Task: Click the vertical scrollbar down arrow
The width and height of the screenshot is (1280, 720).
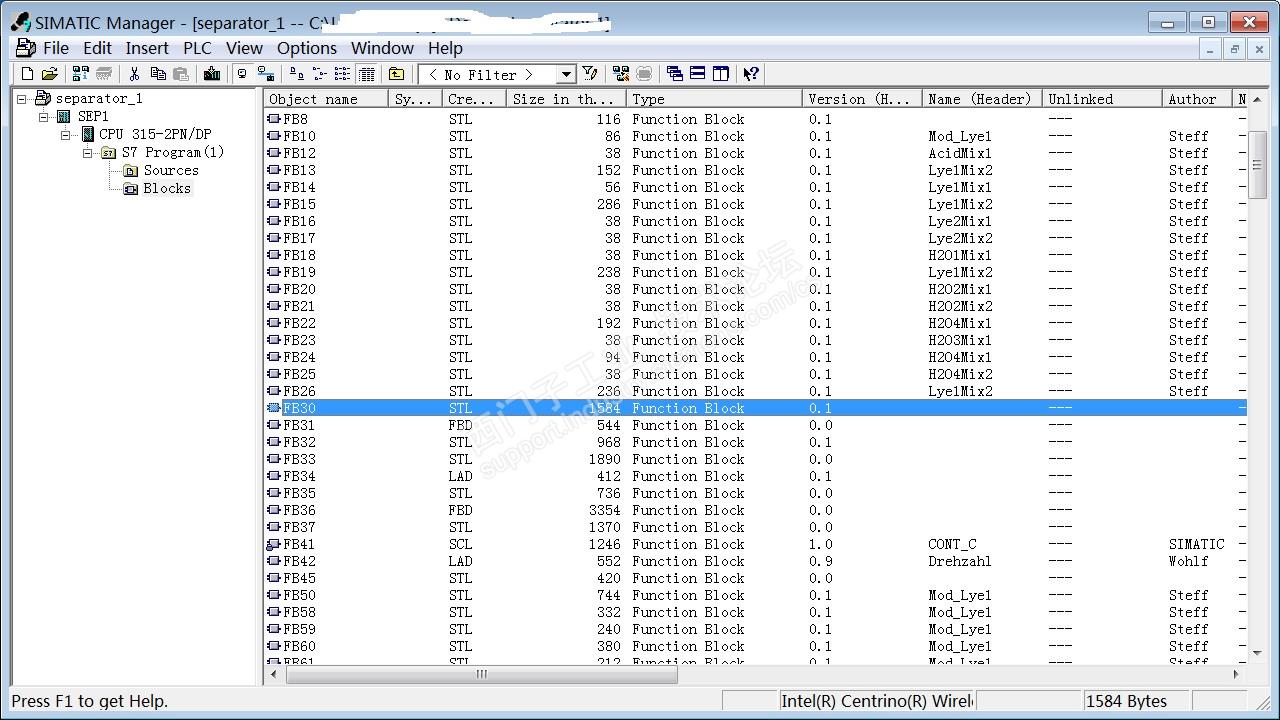Action: tap(1257, 653)
